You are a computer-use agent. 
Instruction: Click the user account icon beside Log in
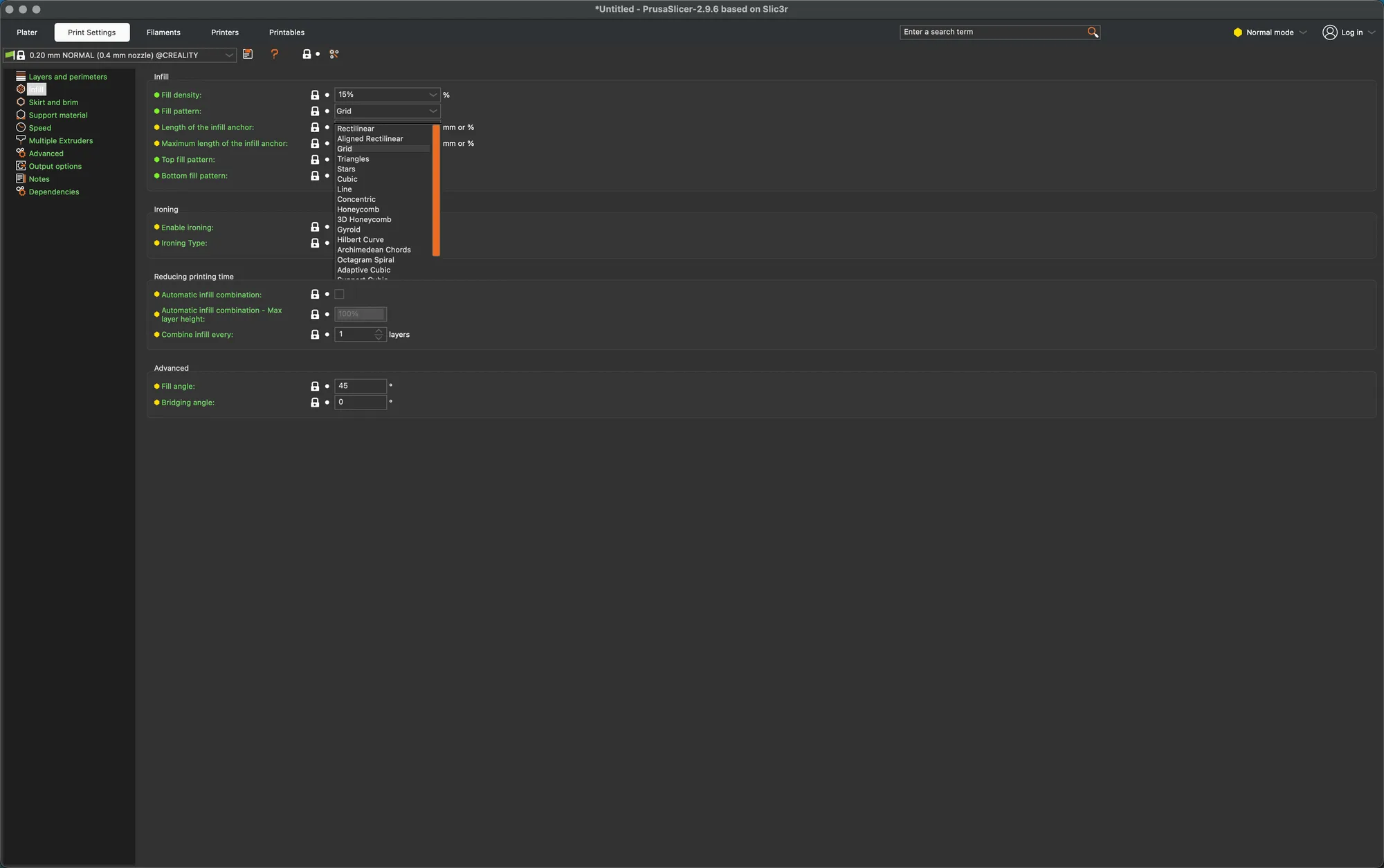click(1329, 33)
